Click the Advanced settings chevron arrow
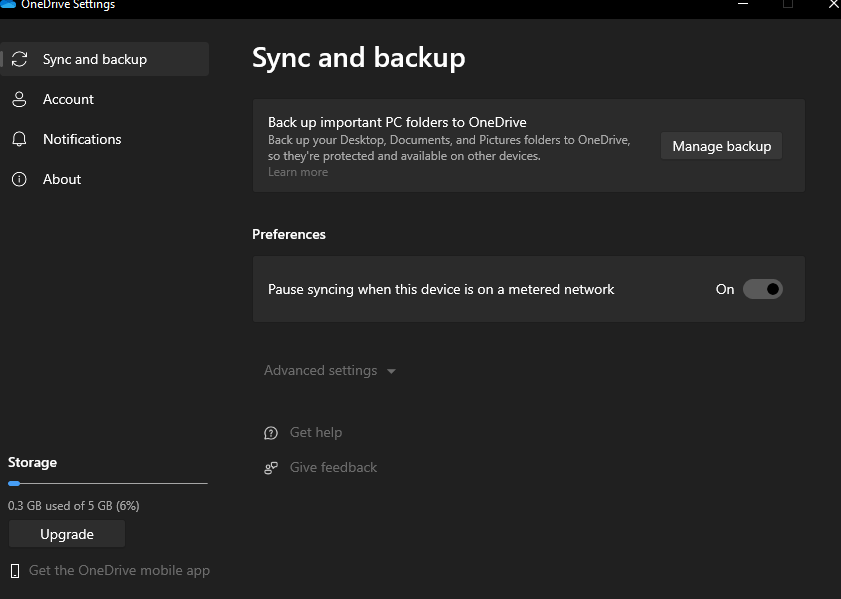841x599 pixels. tap(391, 372)
